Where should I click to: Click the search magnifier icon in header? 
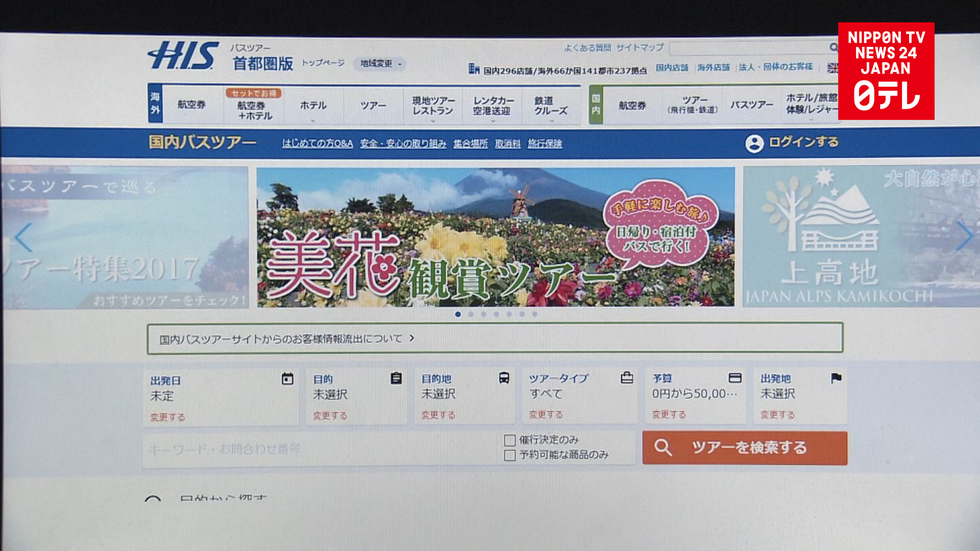834,47
